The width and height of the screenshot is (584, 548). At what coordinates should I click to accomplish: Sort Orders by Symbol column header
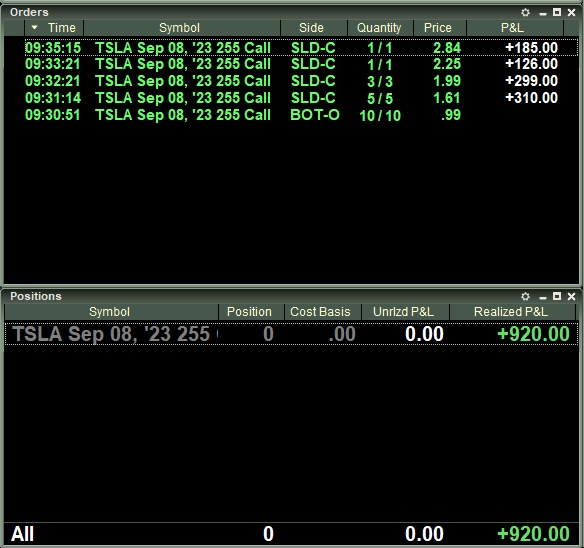(x=182, y=28)
